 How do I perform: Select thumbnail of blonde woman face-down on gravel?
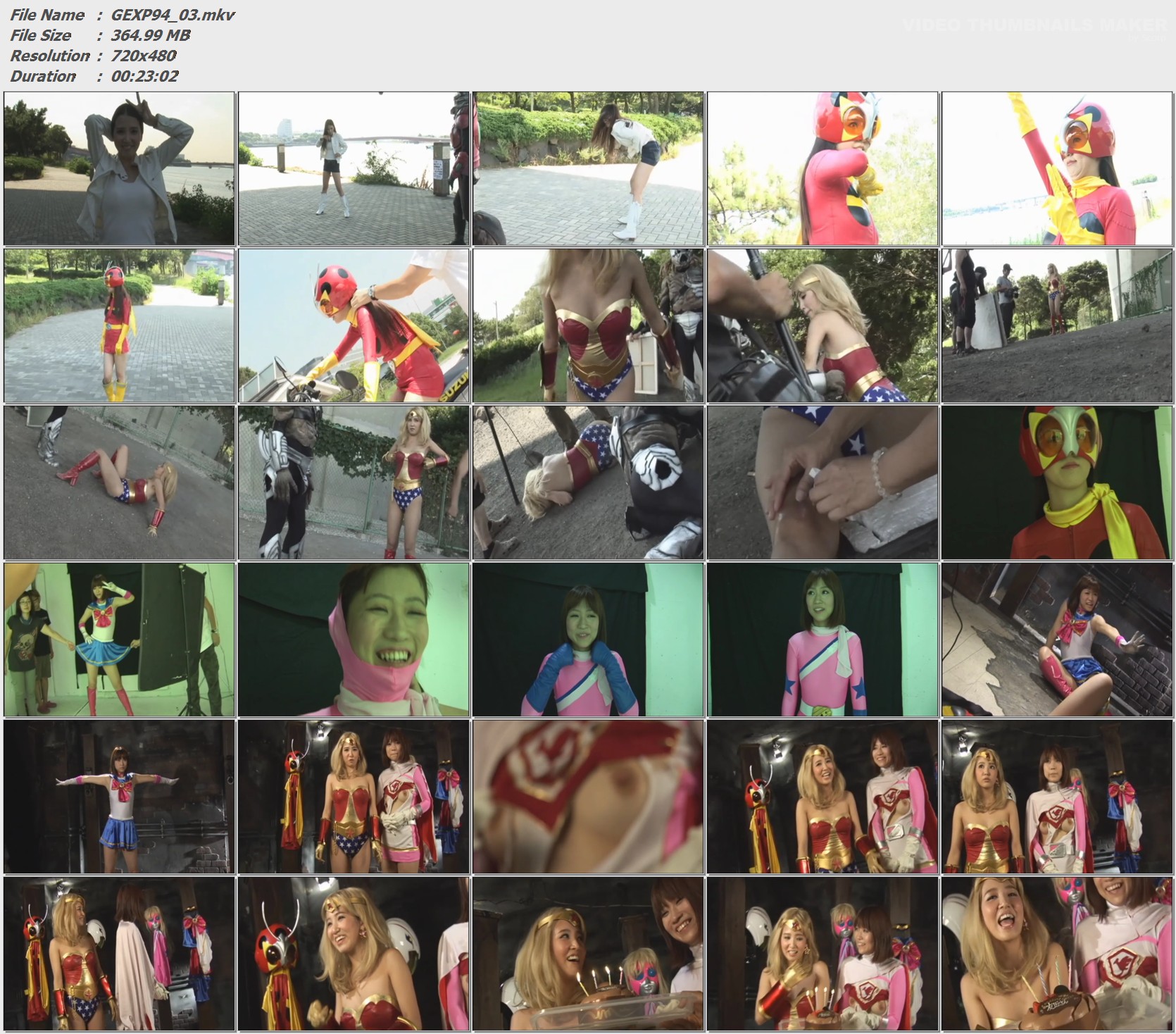pyautogui.click(x=588, y=482)
